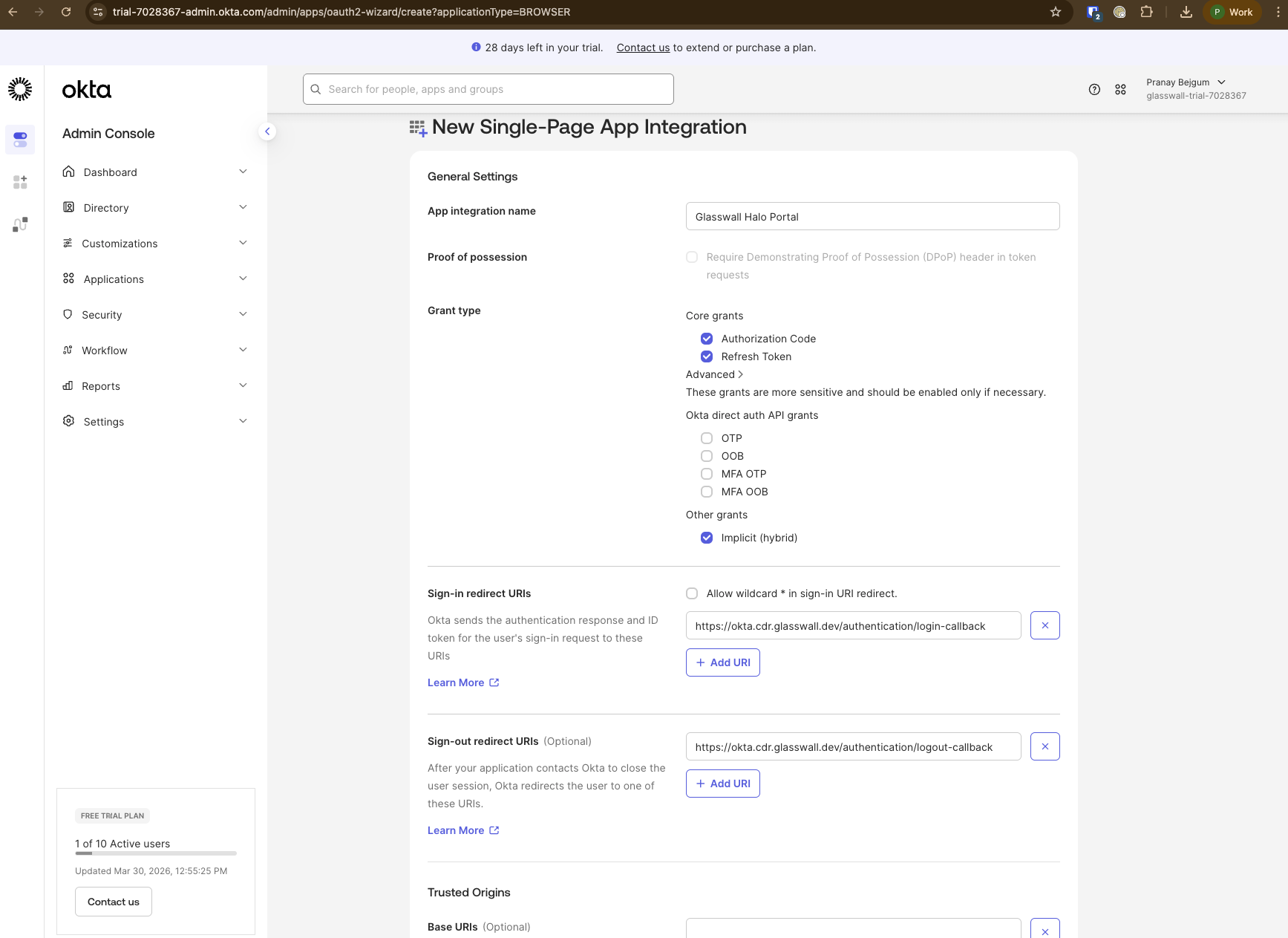Open Learn More under Sign-in redirect URIs
1288x938 pixels.
tap(463, 683)
